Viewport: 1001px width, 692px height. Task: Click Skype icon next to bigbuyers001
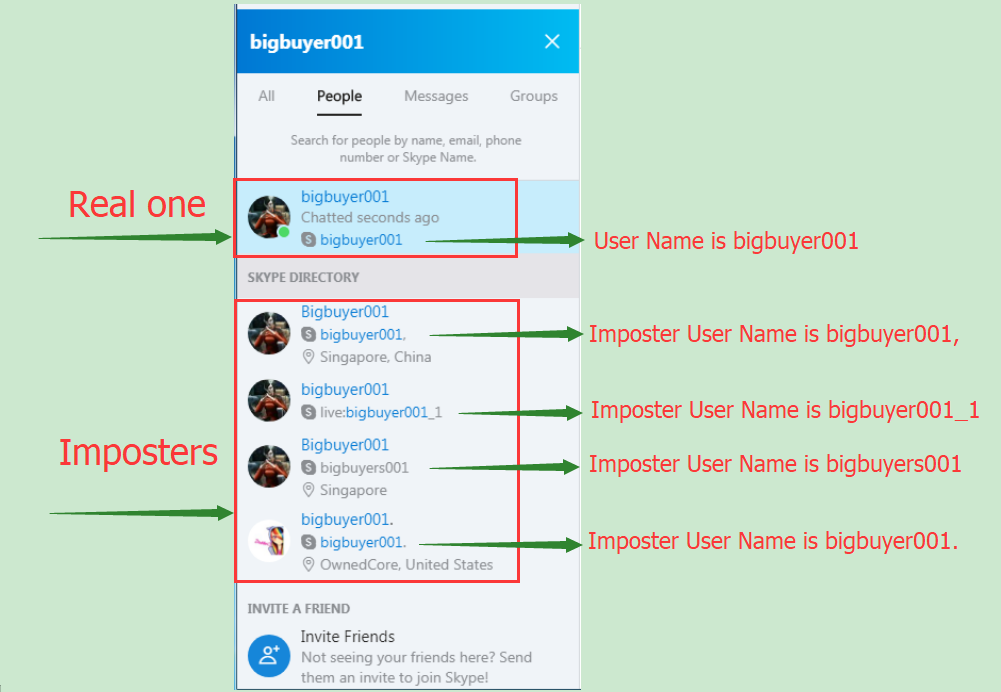point(308,467)
